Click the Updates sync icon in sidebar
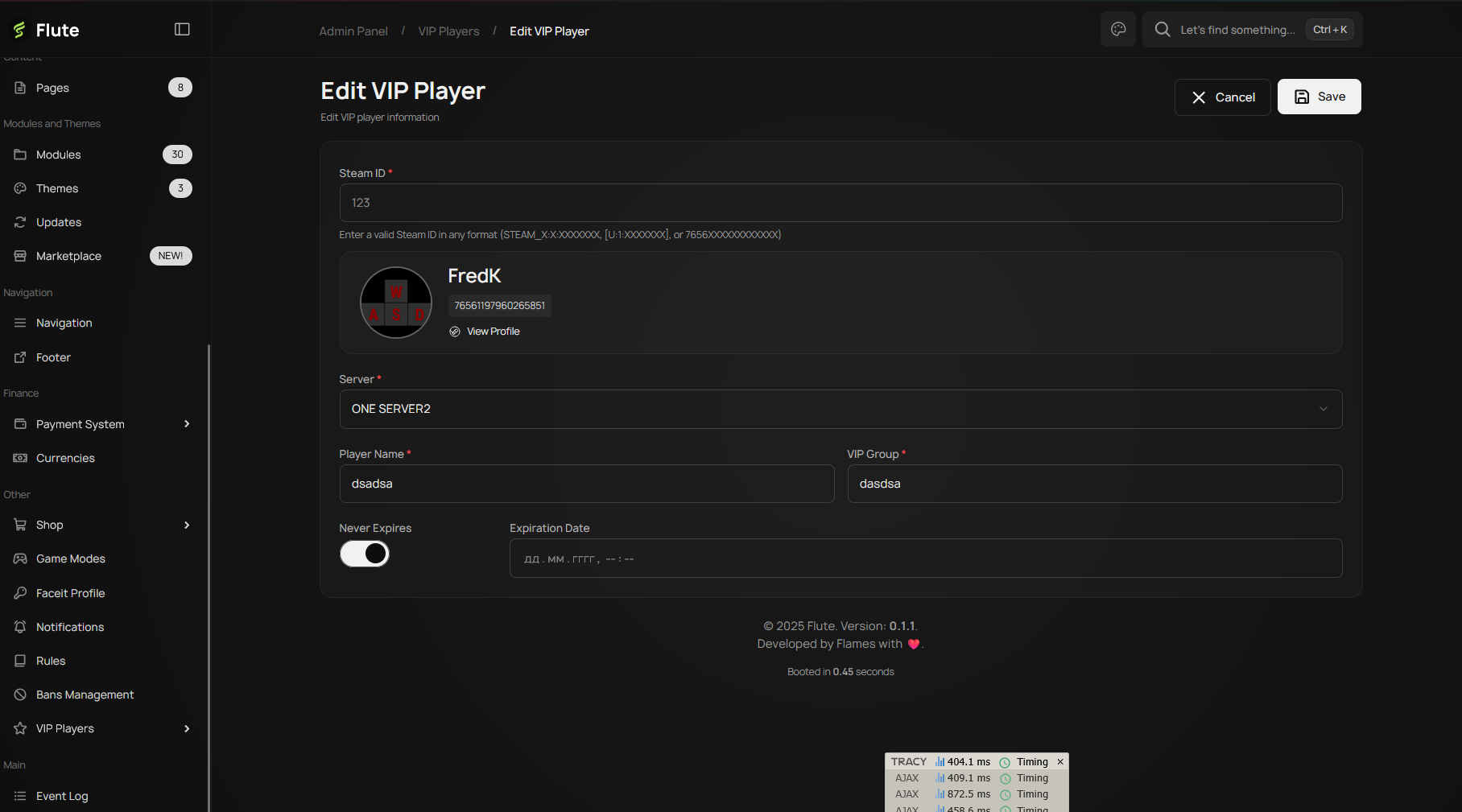The width and height of the screenshot is (1462, 812). pyautogui.click(x=20, y=222)
